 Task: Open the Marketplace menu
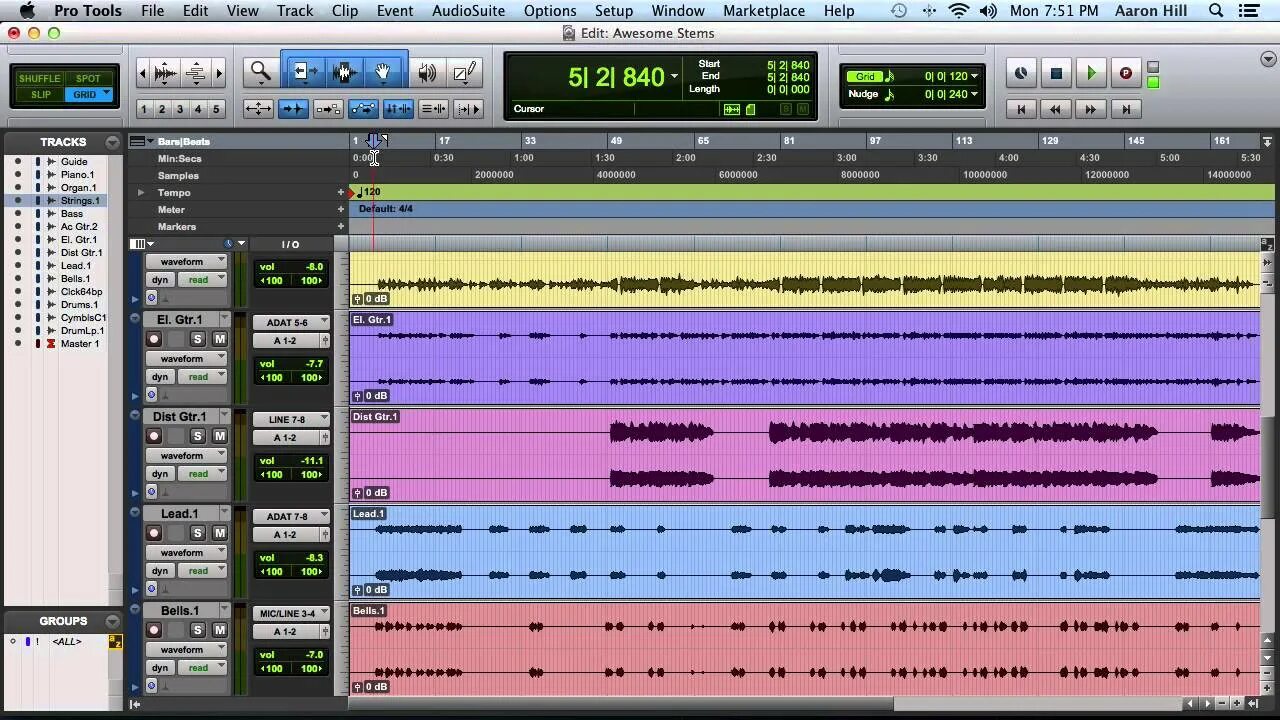tap(764, 11)
